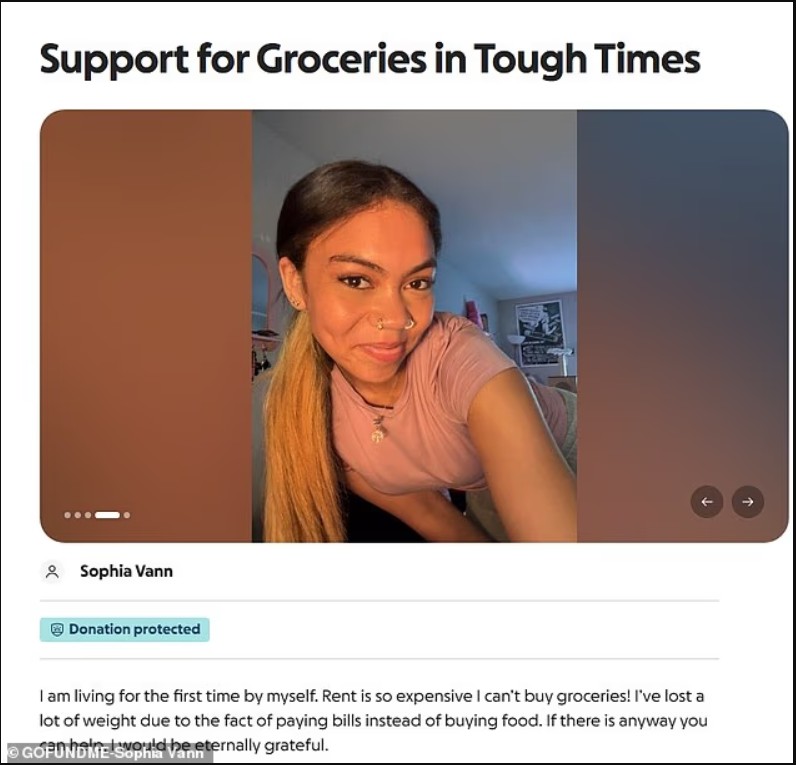Click the active elongated slide indicator
This screenshot has width=796, height=765.
[107, 515]
